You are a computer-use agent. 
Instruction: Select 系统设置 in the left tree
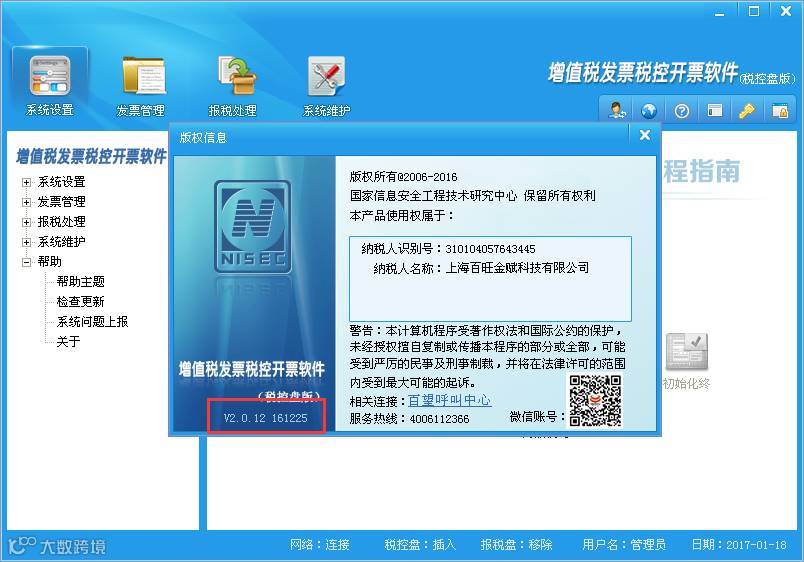62,182
